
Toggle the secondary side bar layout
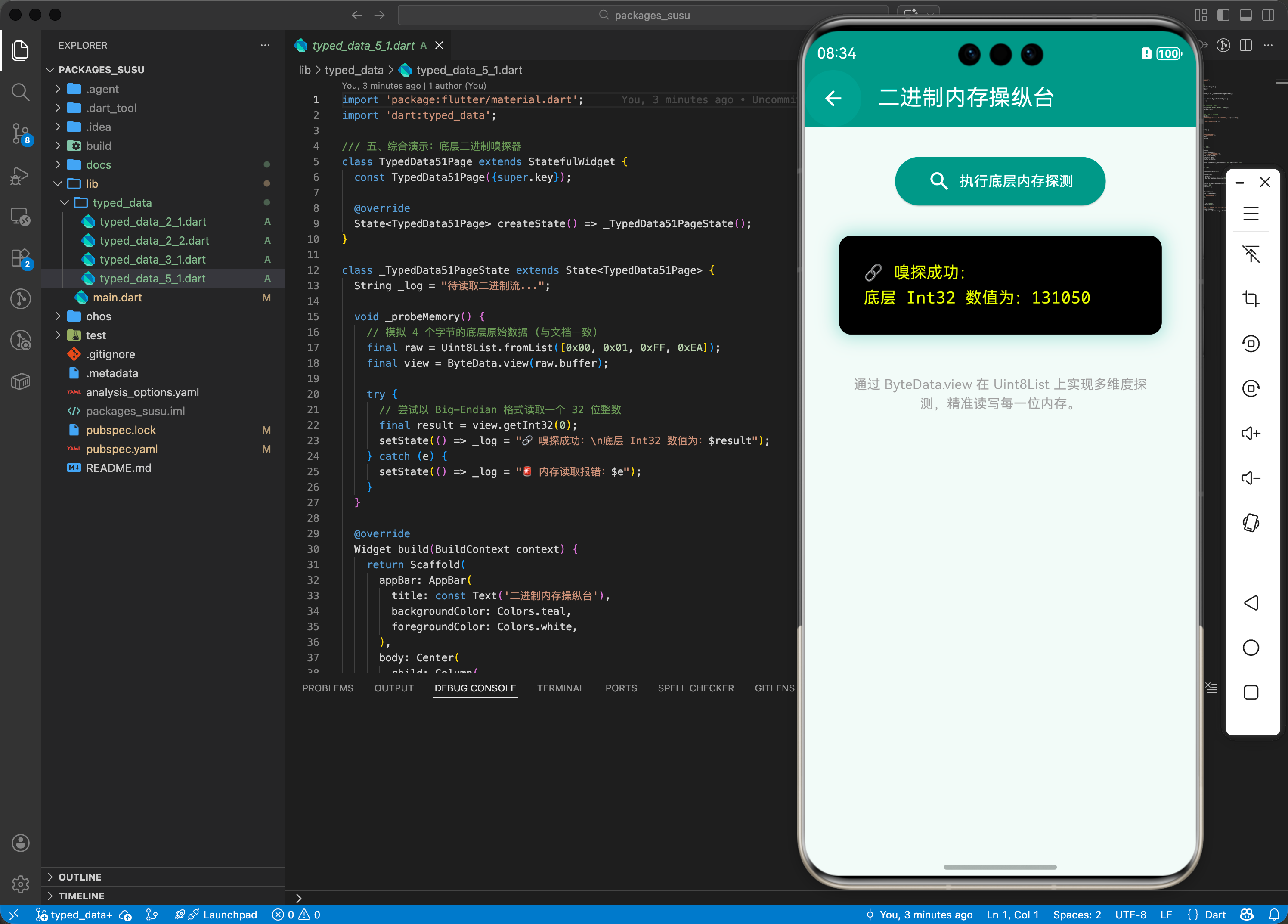[1268, 16]
